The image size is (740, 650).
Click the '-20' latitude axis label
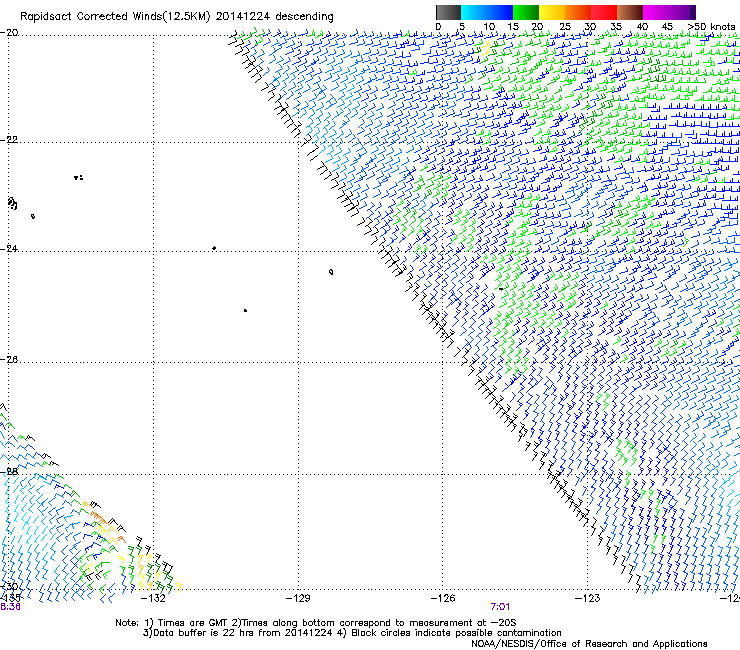9,33
